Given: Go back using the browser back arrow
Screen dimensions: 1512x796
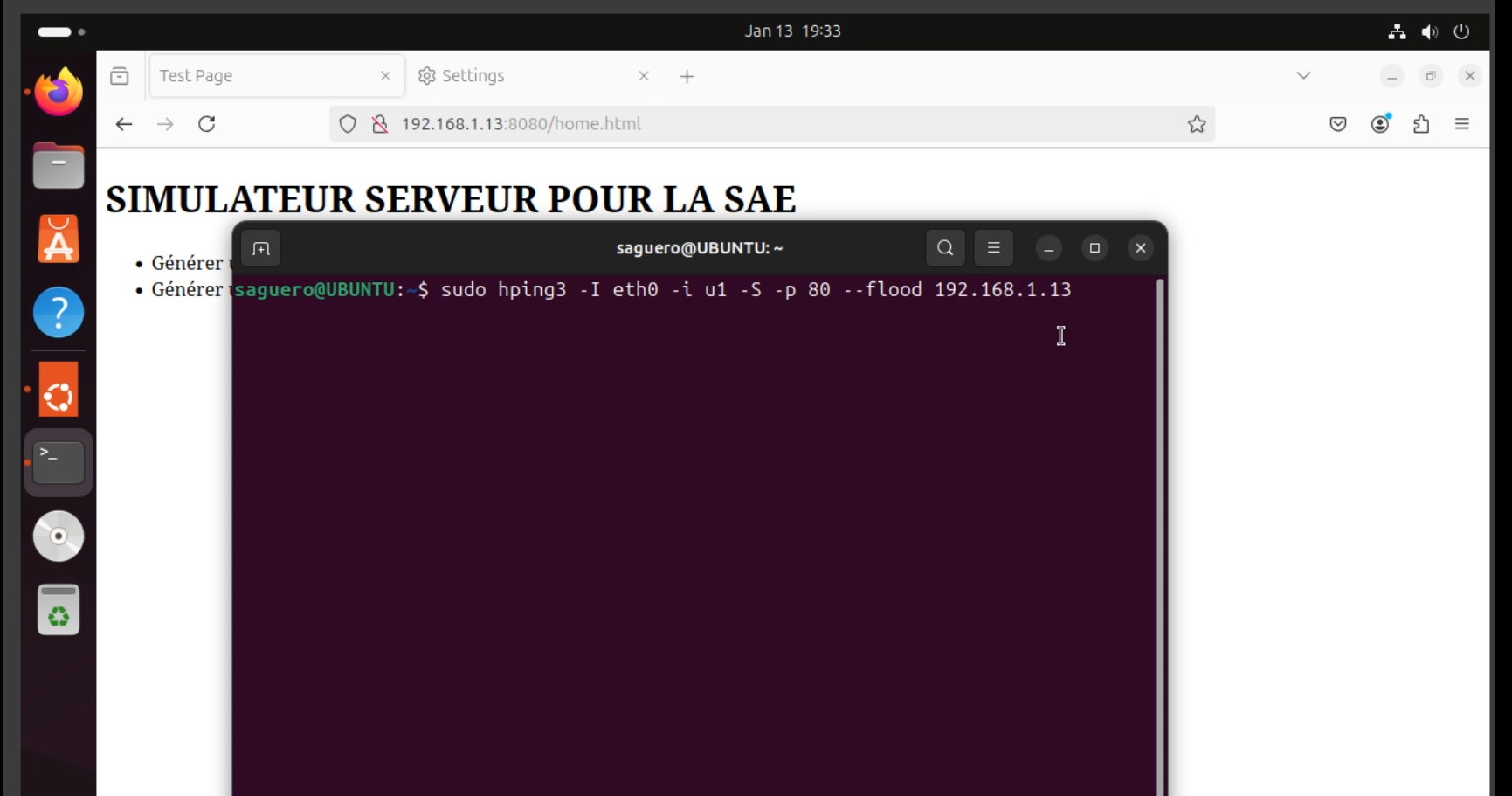Looking at the screenshot, I should (x=124, y=124).
